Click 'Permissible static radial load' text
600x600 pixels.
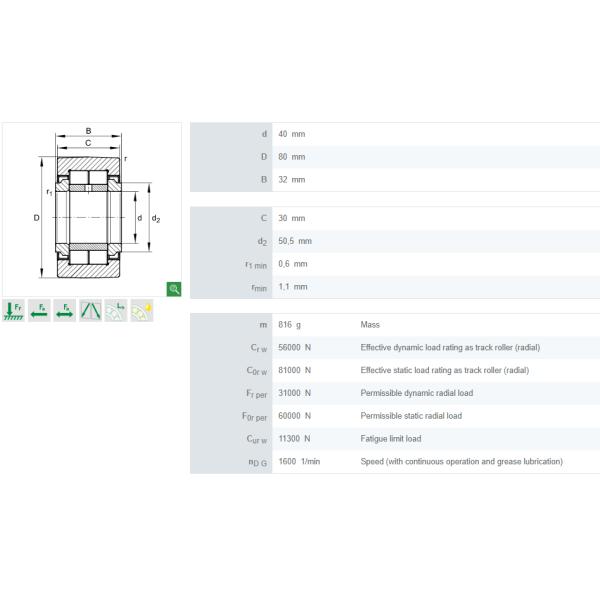[411, 416]
